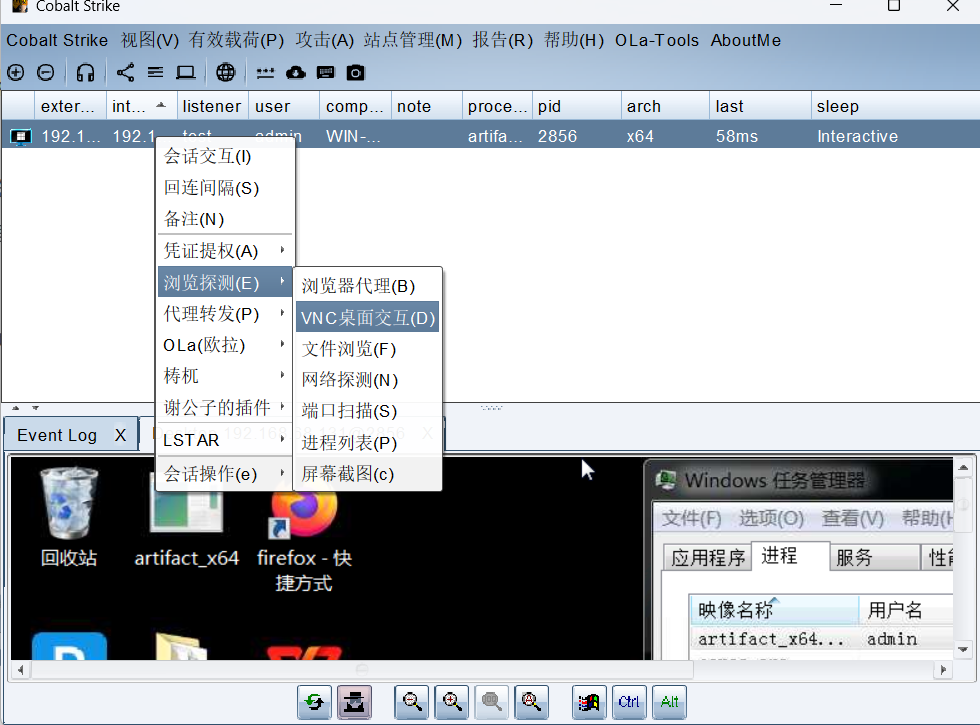980x725 pixels.
Task: Expand 代理转发(P) submenu
Action: click(x=225, y=314)
